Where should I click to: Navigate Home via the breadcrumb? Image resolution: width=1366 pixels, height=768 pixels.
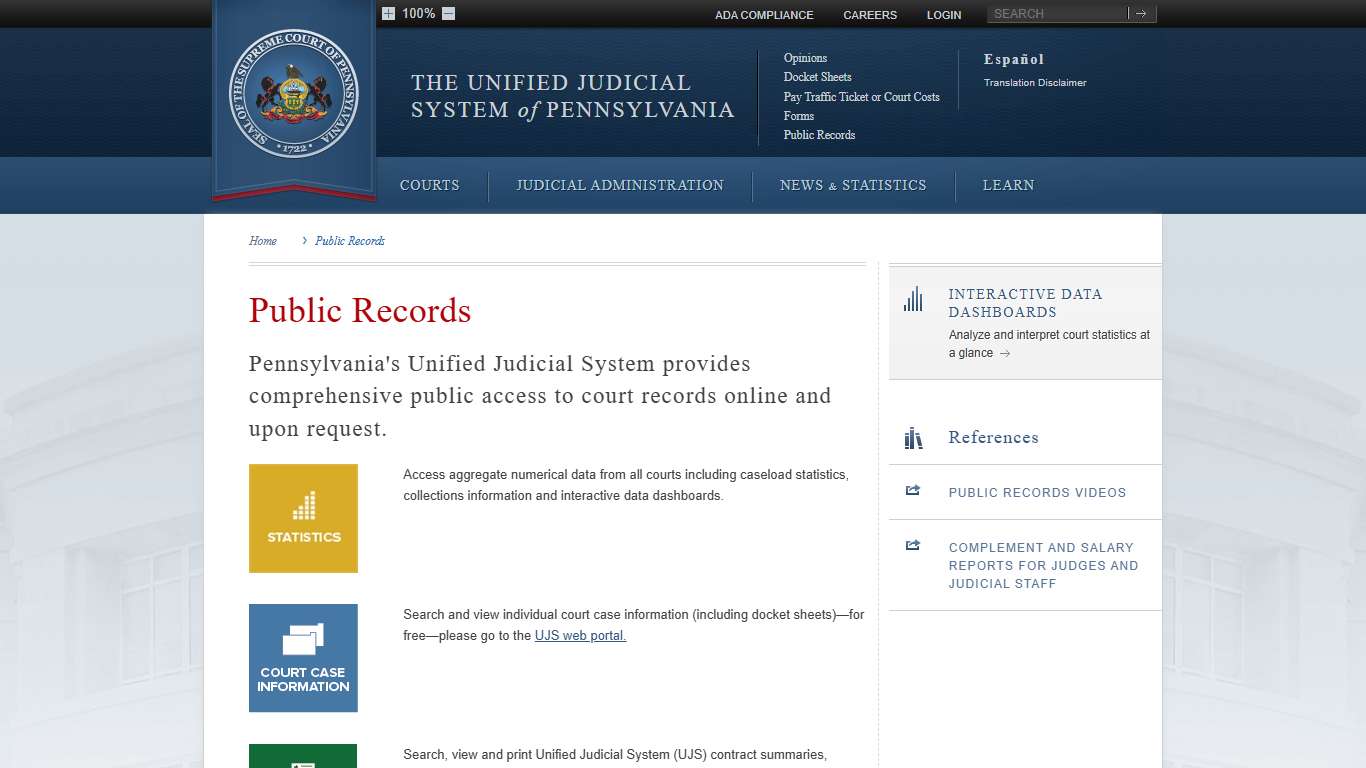click(x=262, y=240)
